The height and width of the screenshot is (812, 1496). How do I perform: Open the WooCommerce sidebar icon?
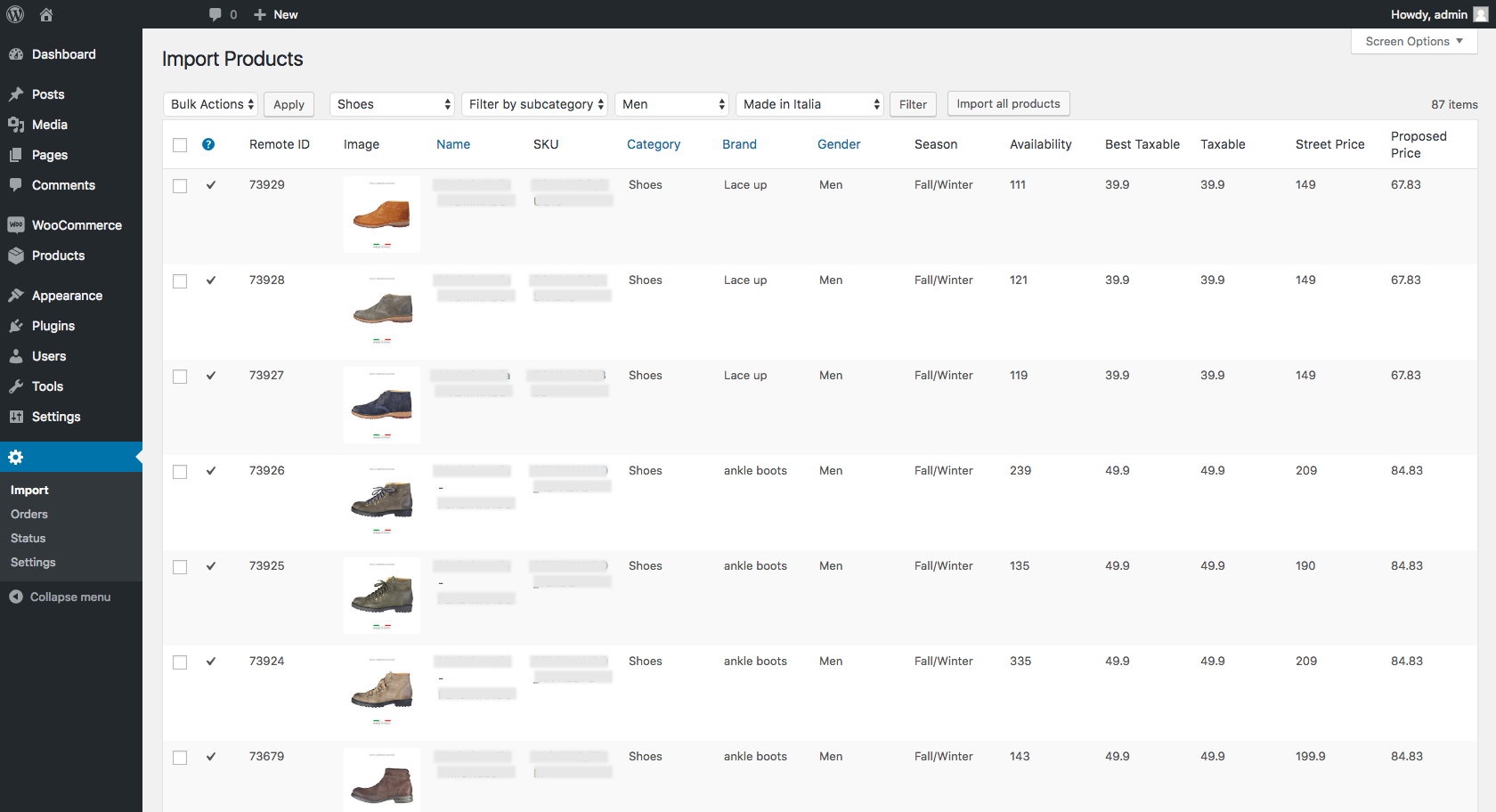[x=18, y=224]
